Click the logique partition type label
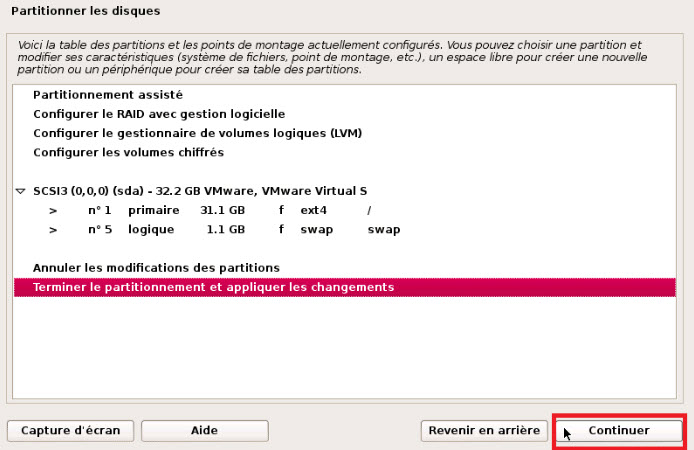The image size is (694, 450). [x=151, y=230]
